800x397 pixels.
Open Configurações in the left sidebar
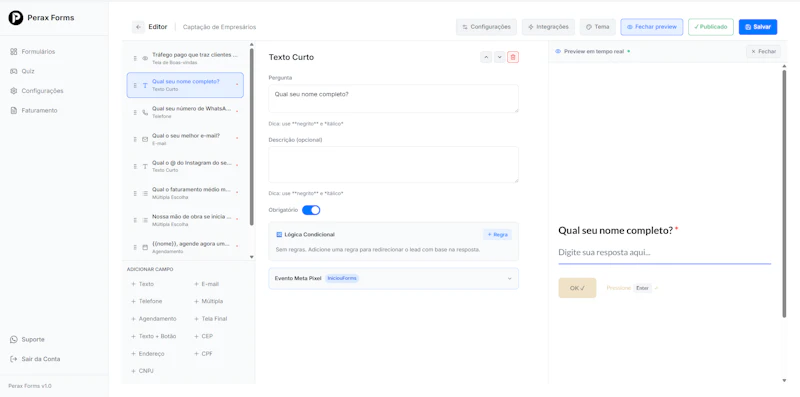(x=42, y=91)
